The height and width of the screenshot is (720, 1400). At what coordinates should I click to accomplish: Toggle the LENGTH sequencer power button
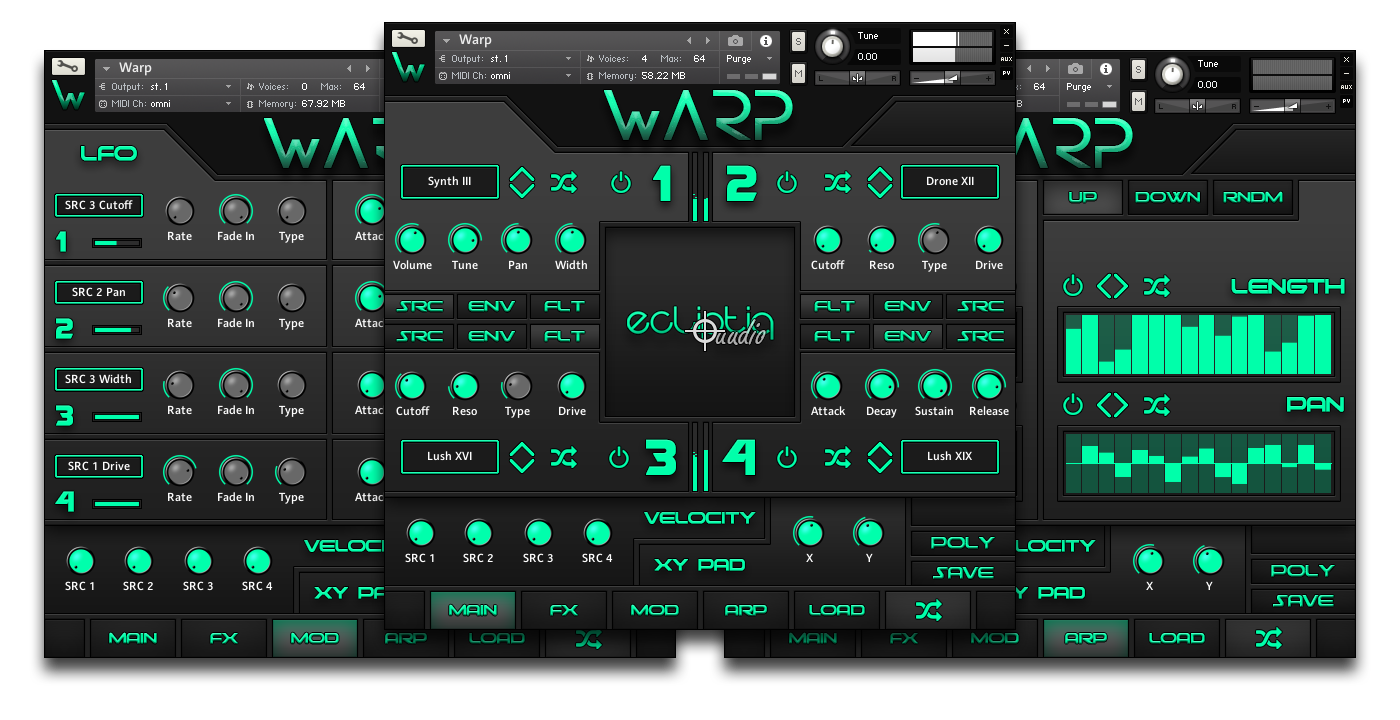click(1073, 286)
